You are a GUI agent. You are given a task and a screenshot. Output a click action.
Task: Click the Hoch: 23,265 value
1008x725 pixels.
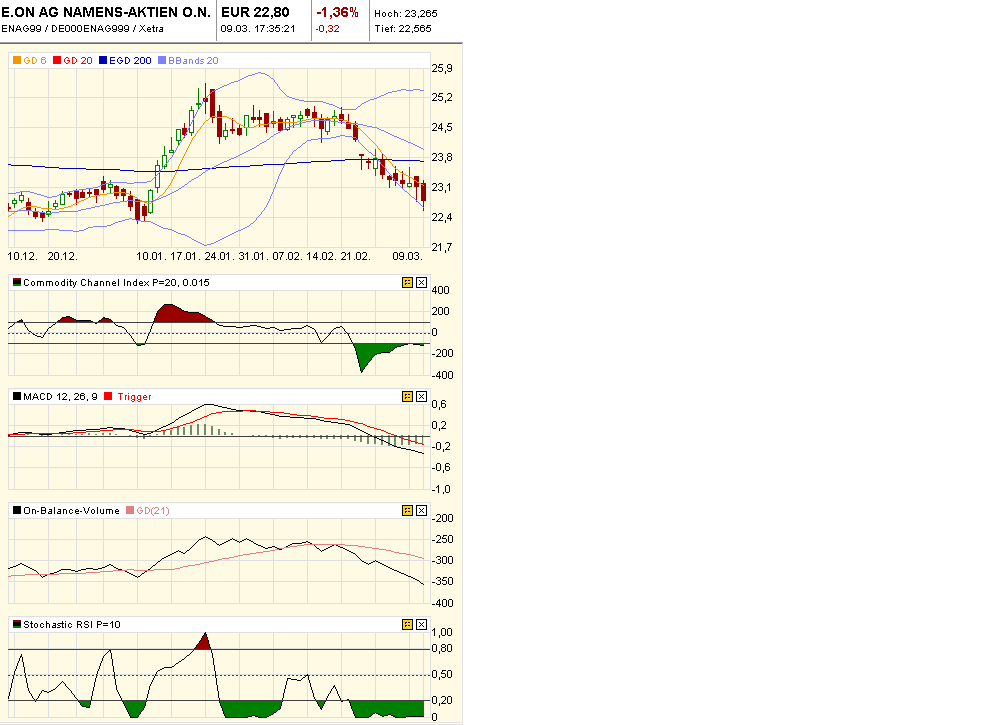click(x=406, y=13)
